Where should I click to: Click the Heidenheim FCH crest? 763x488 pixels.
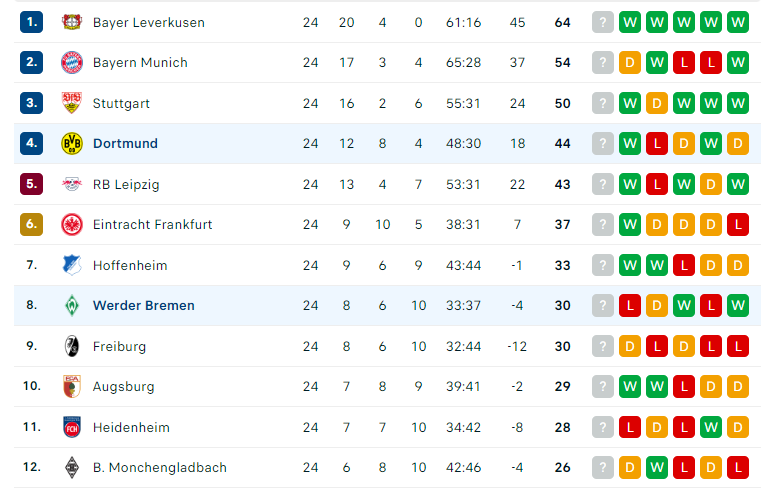72,427
